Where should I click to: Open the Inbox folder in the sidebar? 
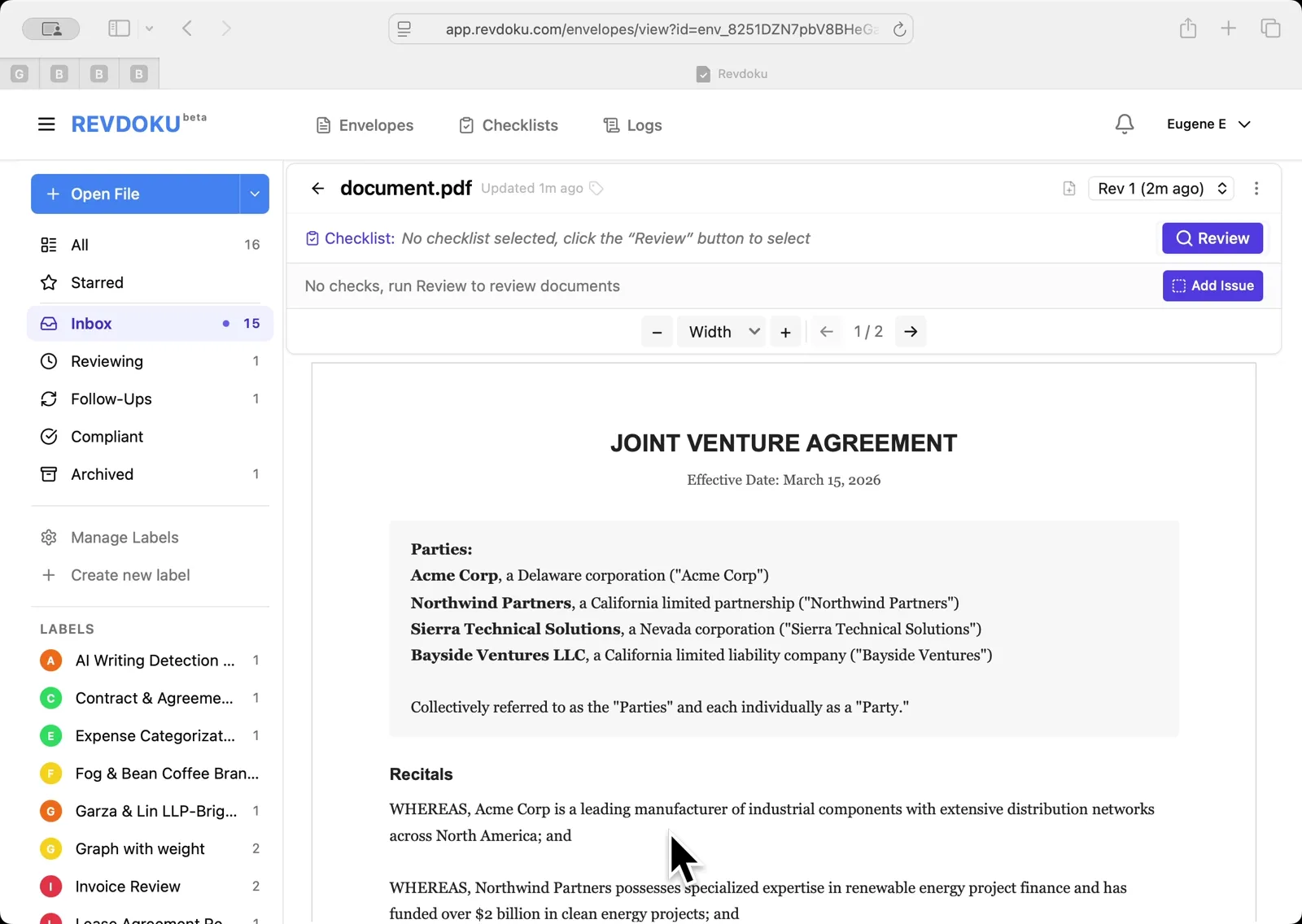pos(91,323)
